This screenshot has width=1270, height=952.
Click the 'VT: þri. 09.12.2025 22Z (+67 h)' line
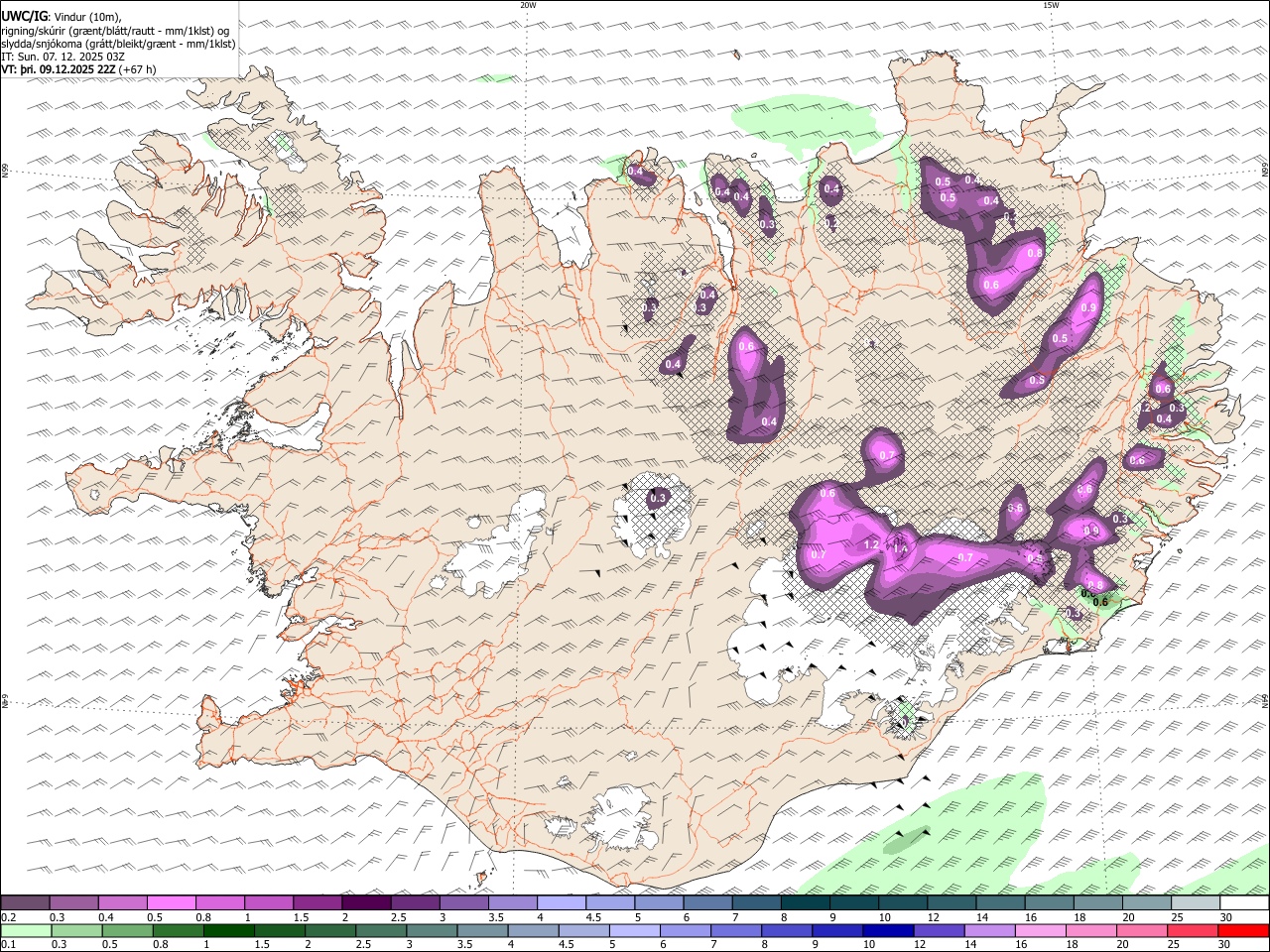click(78, 69)
